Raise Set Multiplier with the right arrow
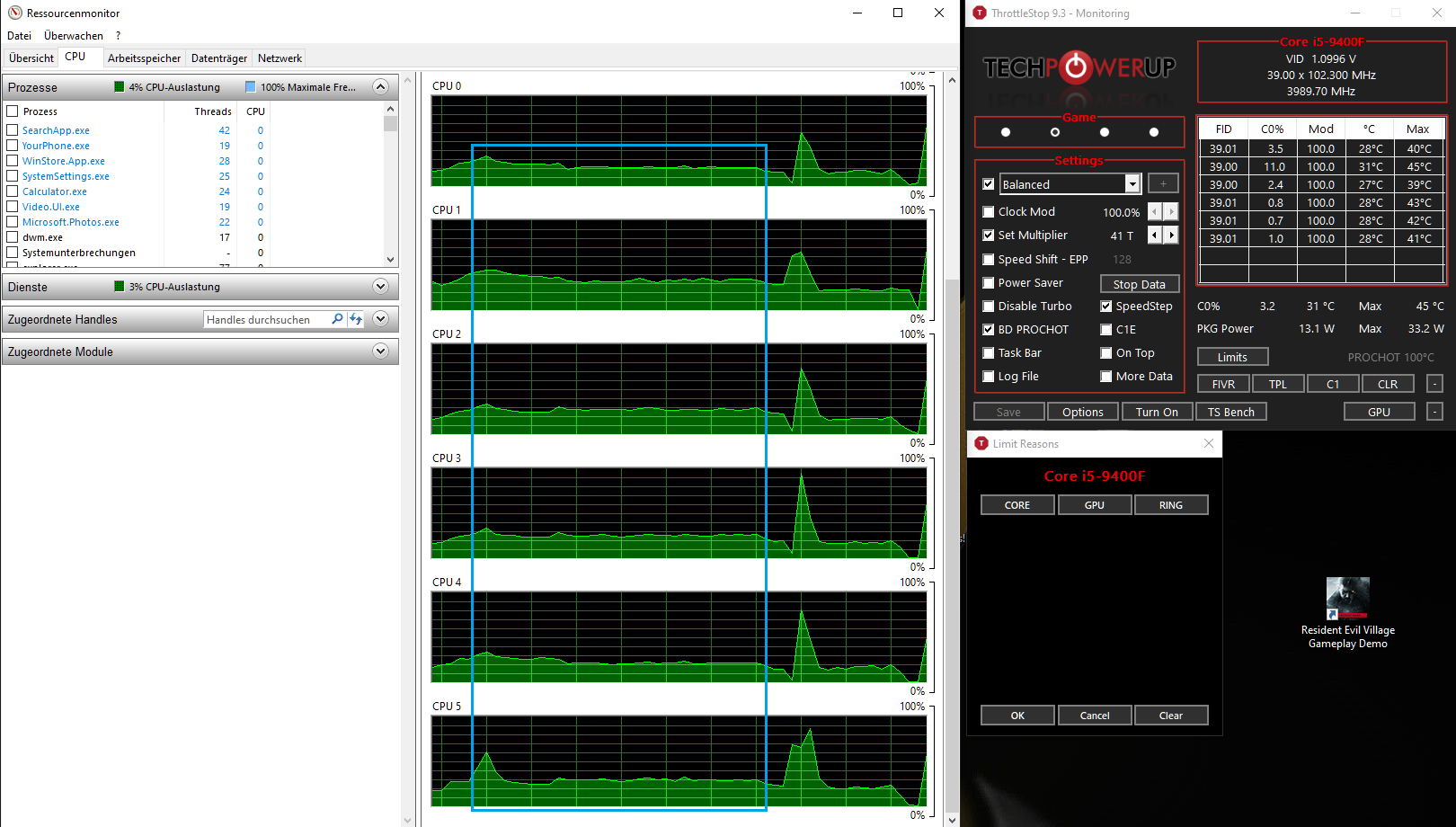This screenshot has width=1456, height=827. (1171, 236)
